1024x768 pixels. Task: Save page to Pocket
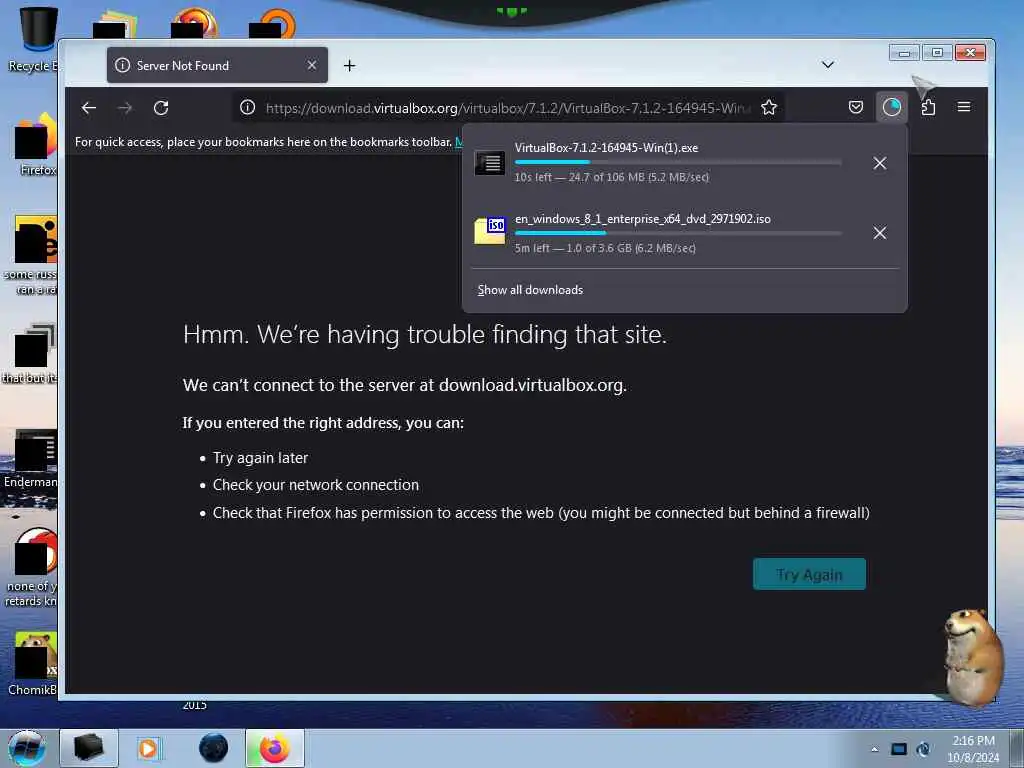pyautogui.click(x=856, y=107)
